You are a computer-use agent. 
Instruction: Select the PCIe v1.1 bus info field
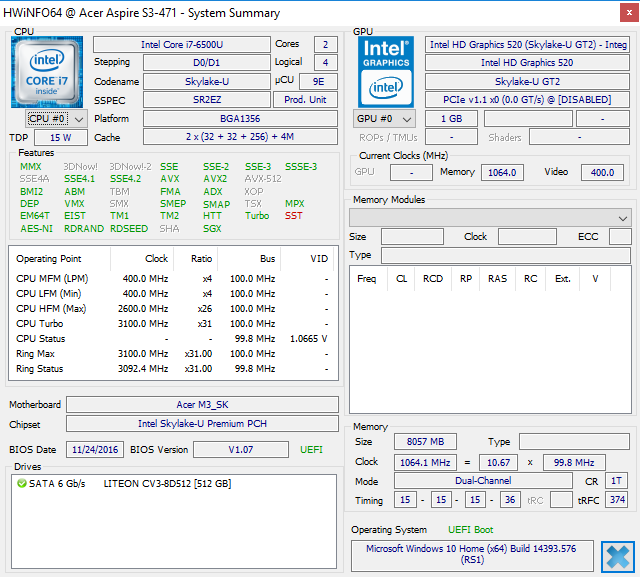[527, 100]
